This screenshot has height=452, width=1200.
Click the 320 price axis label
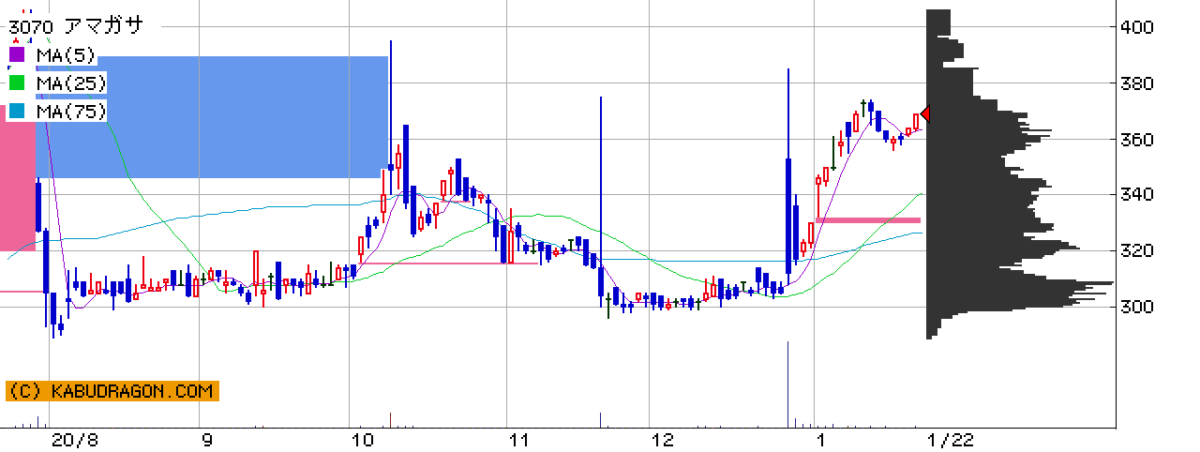1138,250
